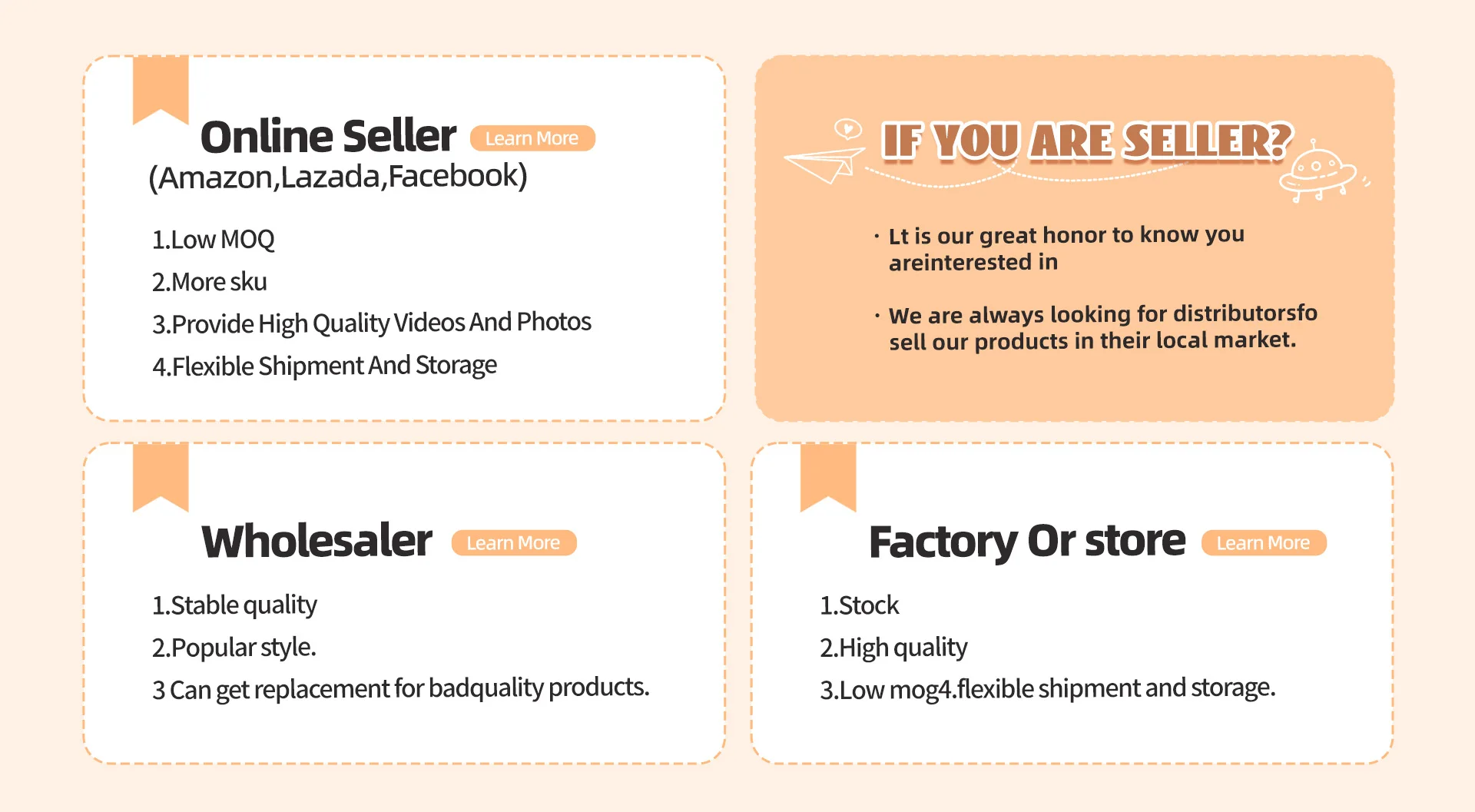The width and height of the screenshot is (1475, 812).
Task: Select the Online Seller heading
Action: 328,137
